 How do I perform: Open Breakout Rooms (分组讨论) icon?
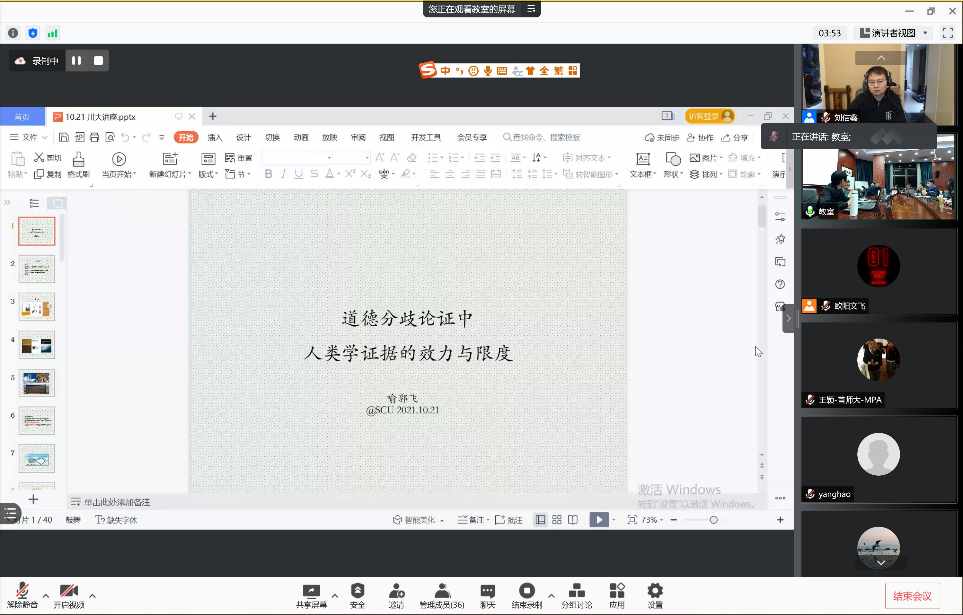click(575, 592)
